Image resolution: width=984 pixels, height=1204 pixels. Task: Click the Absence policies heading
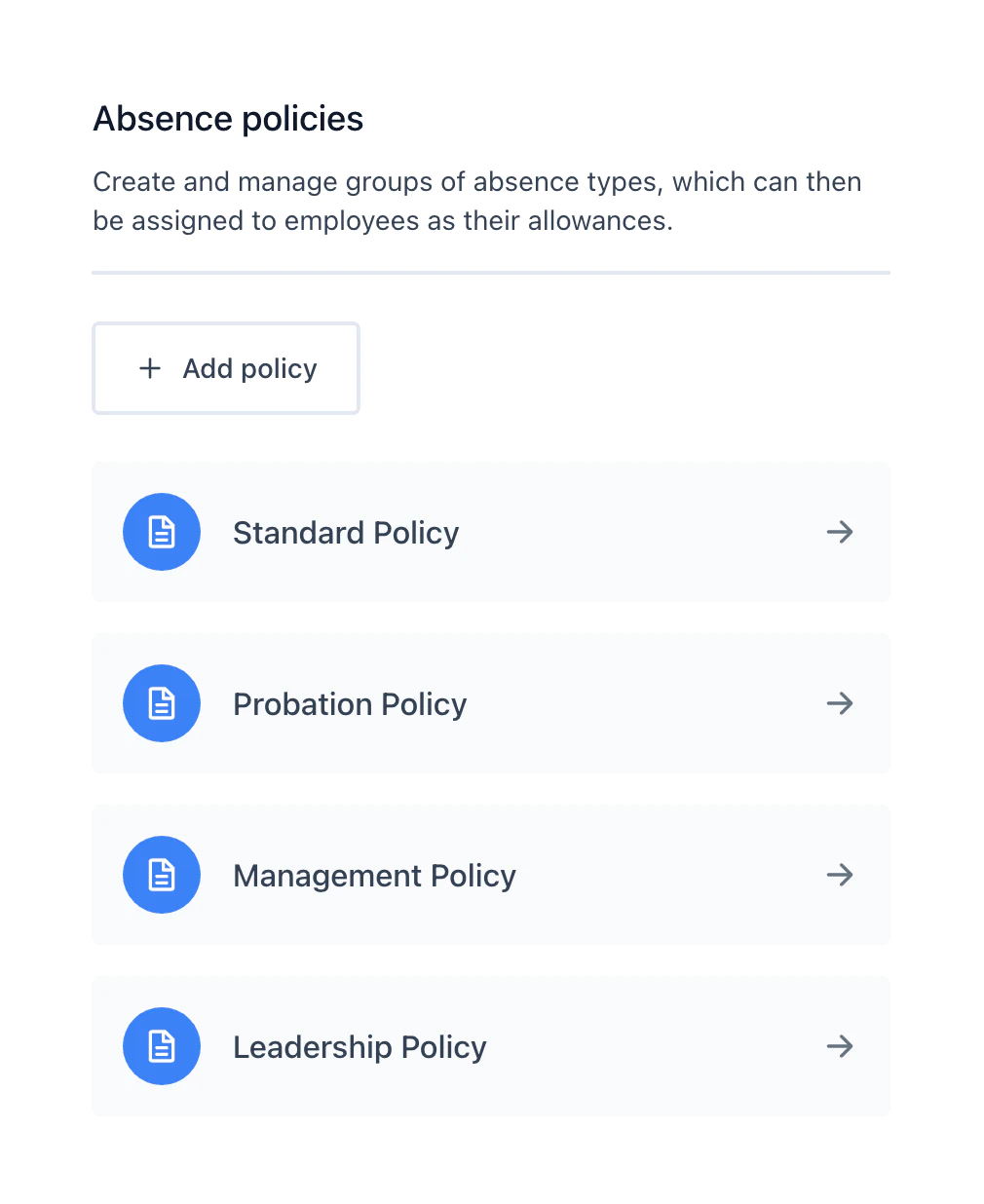(228, 119)
